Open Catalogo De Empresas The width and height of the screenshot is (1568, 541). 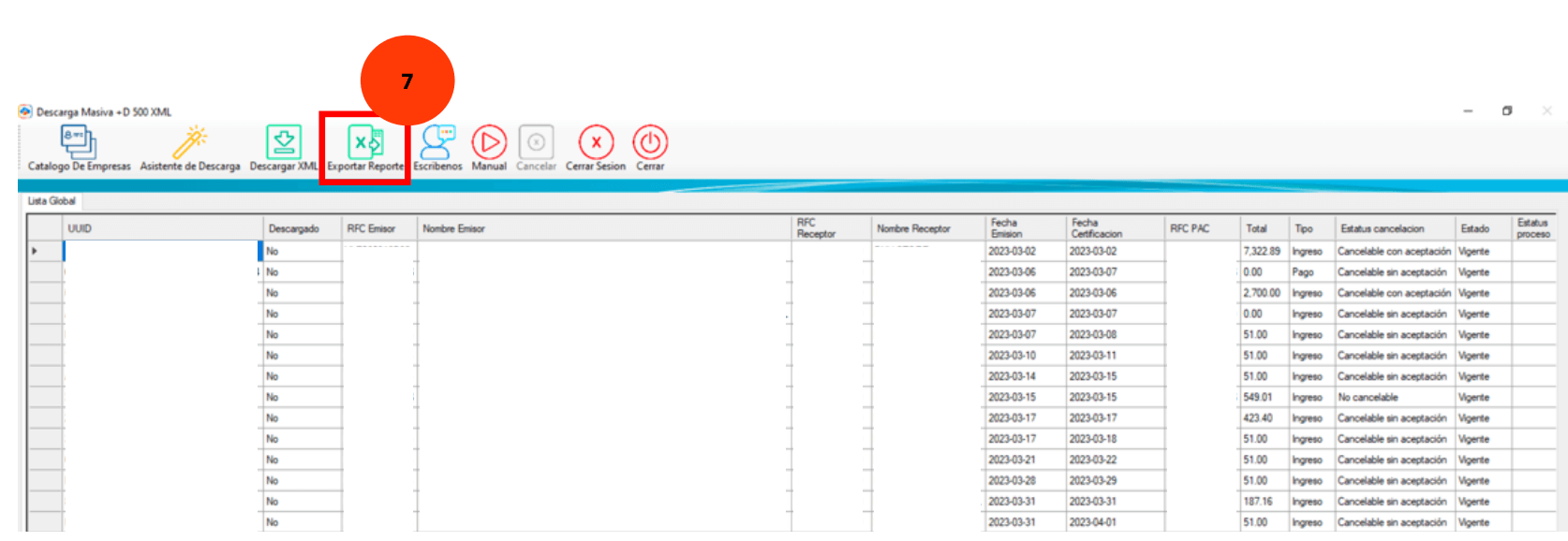point(79,148)
